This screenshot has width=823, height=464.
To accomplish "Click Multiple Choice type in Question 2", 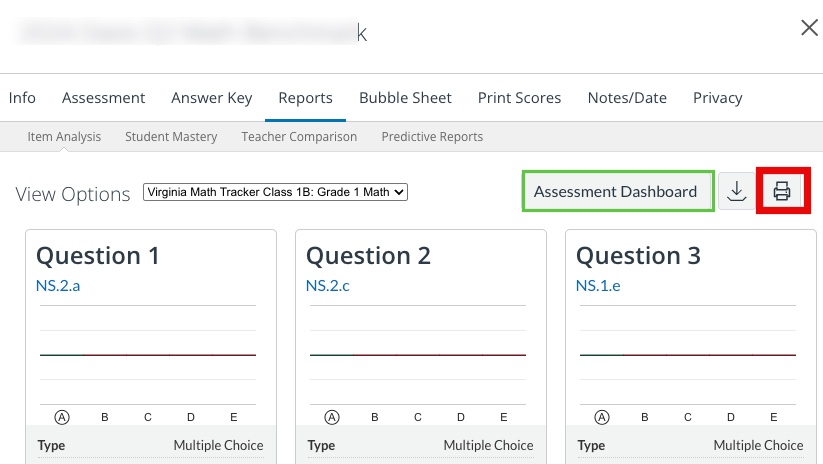I will click(x=488, y=445).
